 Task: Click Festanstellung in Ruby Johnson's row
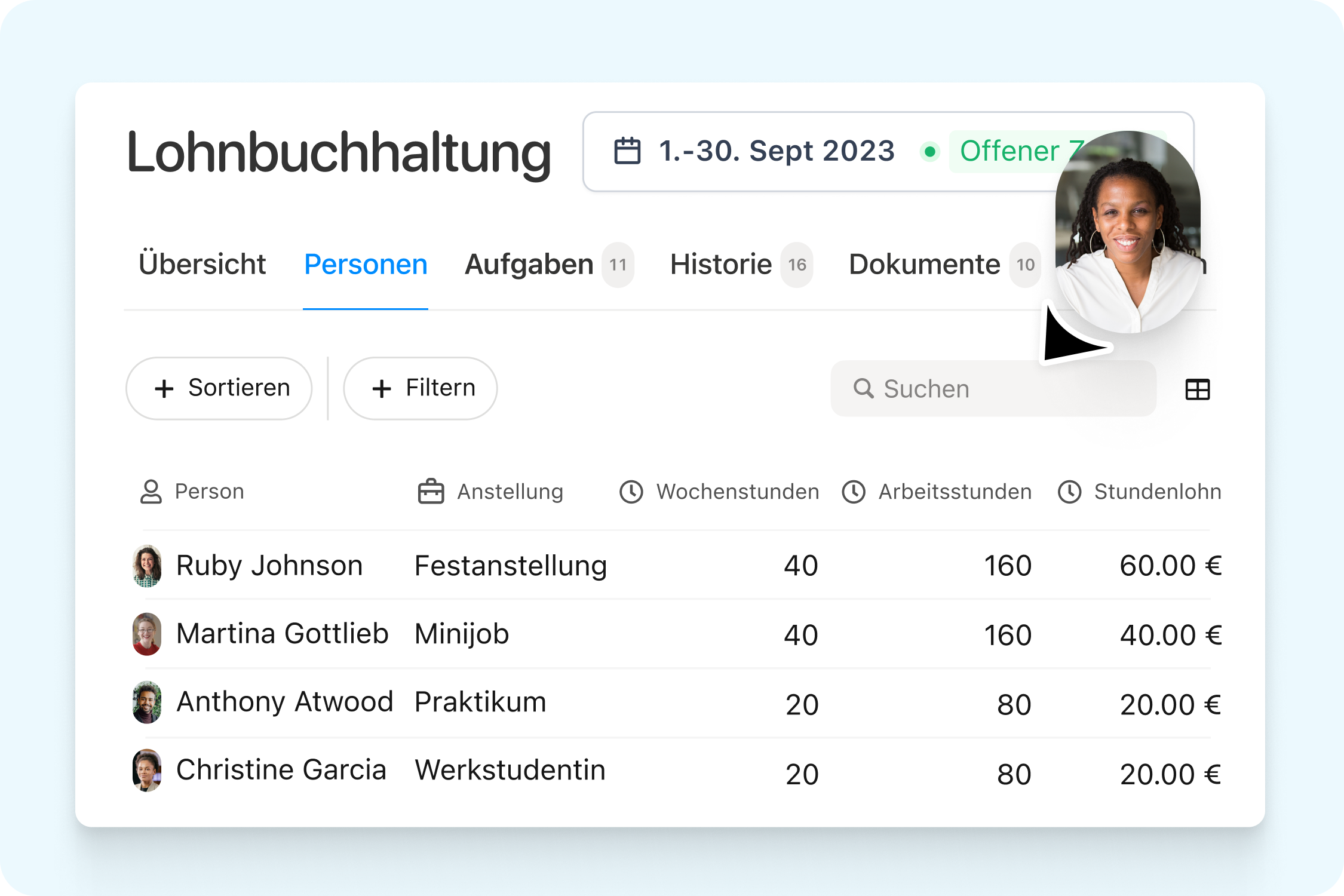point(511,566)
